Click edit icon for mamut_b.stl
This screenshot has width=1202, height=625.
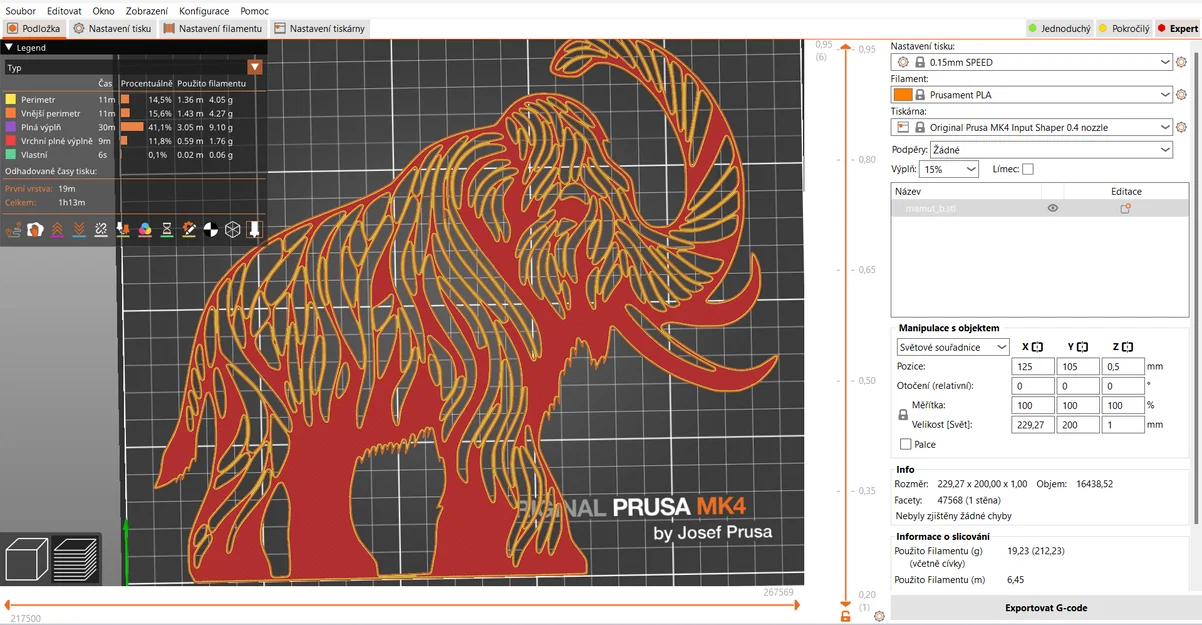point(1125,208)
